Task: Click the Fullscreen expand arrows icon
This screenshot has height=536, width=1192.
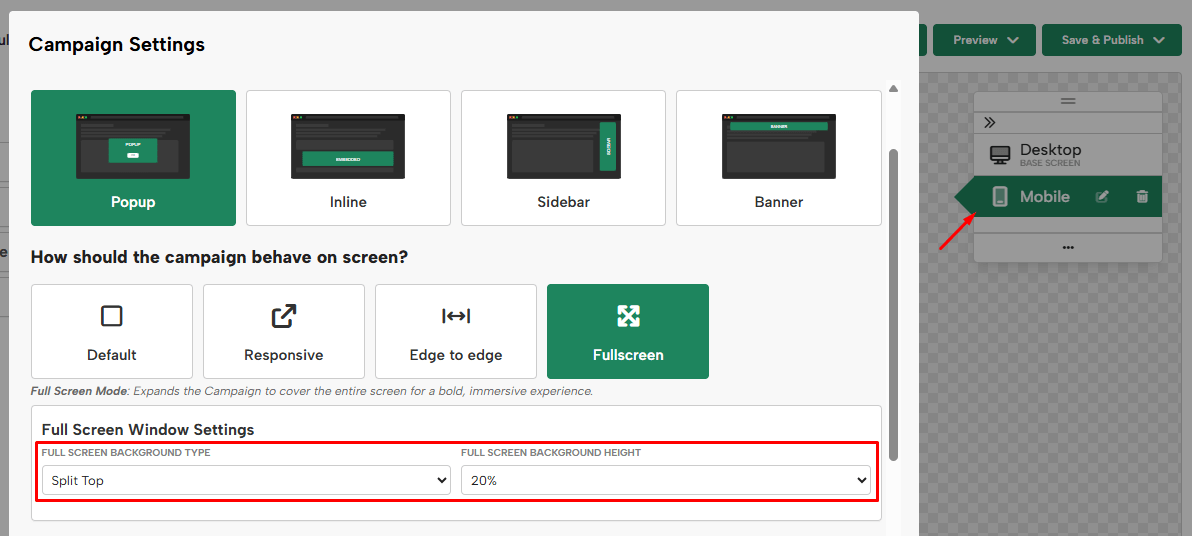Action: click(628, 316)
